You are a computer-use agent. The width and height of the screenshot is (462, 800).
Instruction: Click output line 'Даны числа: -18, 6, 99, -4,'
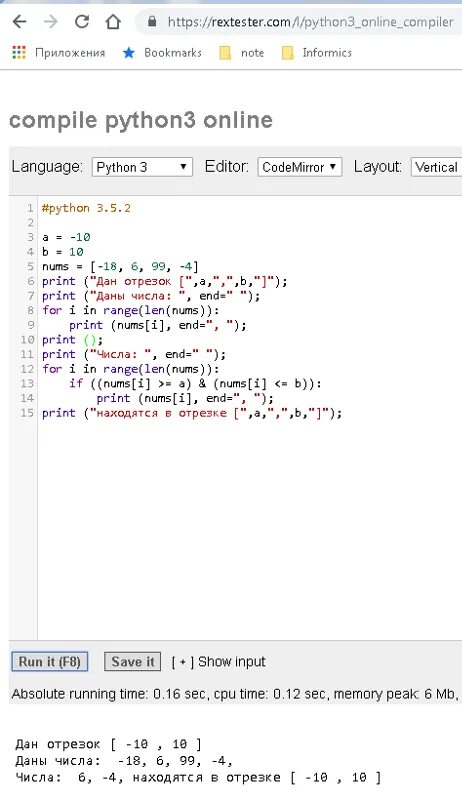point(124,761)
